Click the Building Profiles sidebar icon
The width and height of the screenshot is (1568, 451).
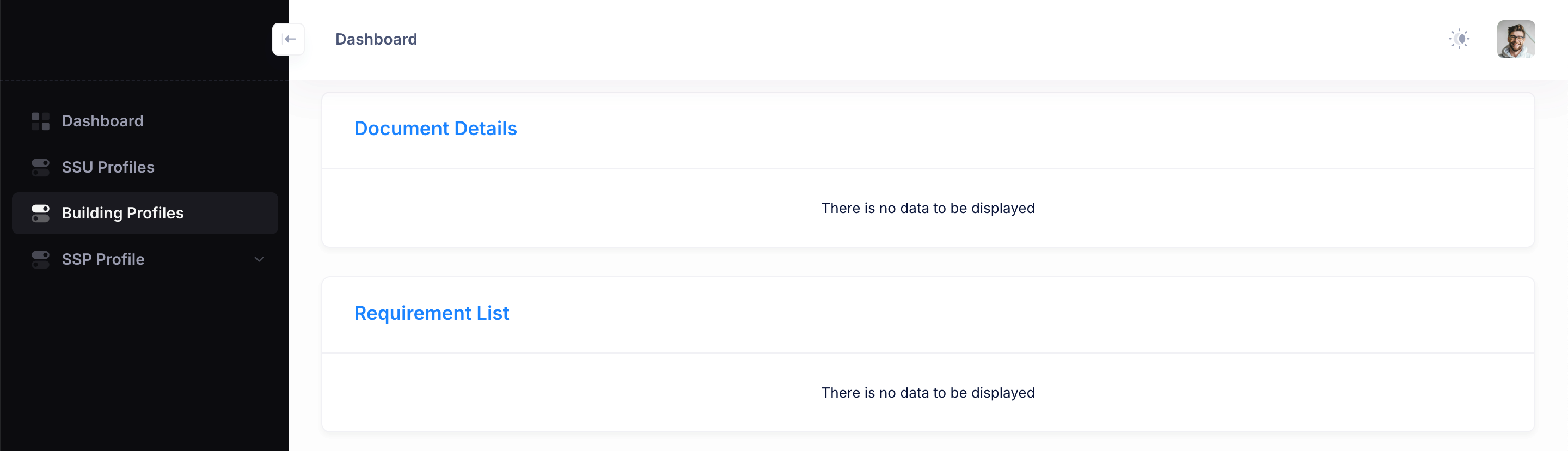pos(40,213)
